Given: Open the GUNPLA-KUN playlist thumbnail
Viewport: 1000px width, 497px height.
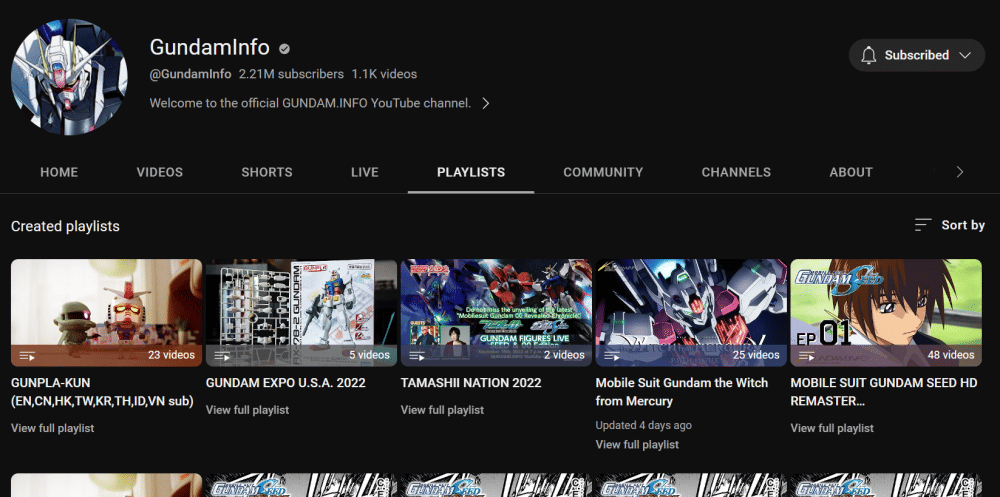Looking at the screenshot, I should [107, 313].
